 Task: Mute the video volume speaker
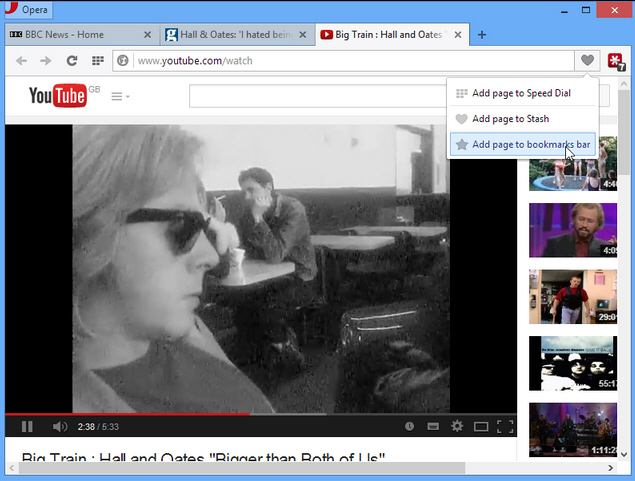point(60,426)
